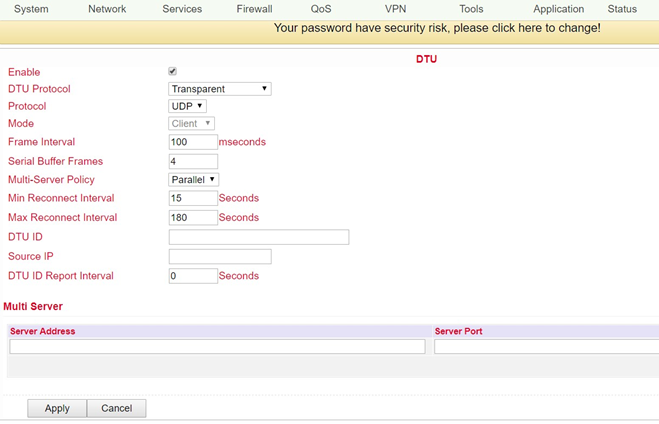Open the VPN menu
The height and width of the screenshot is (424, 659).
395,9
